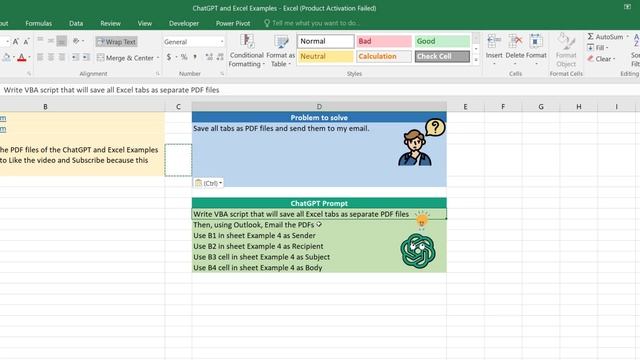Click the Increase Decimal icon
Image resolution: width=640 pixels, height=360 pixels.
[x=209, y=57]
